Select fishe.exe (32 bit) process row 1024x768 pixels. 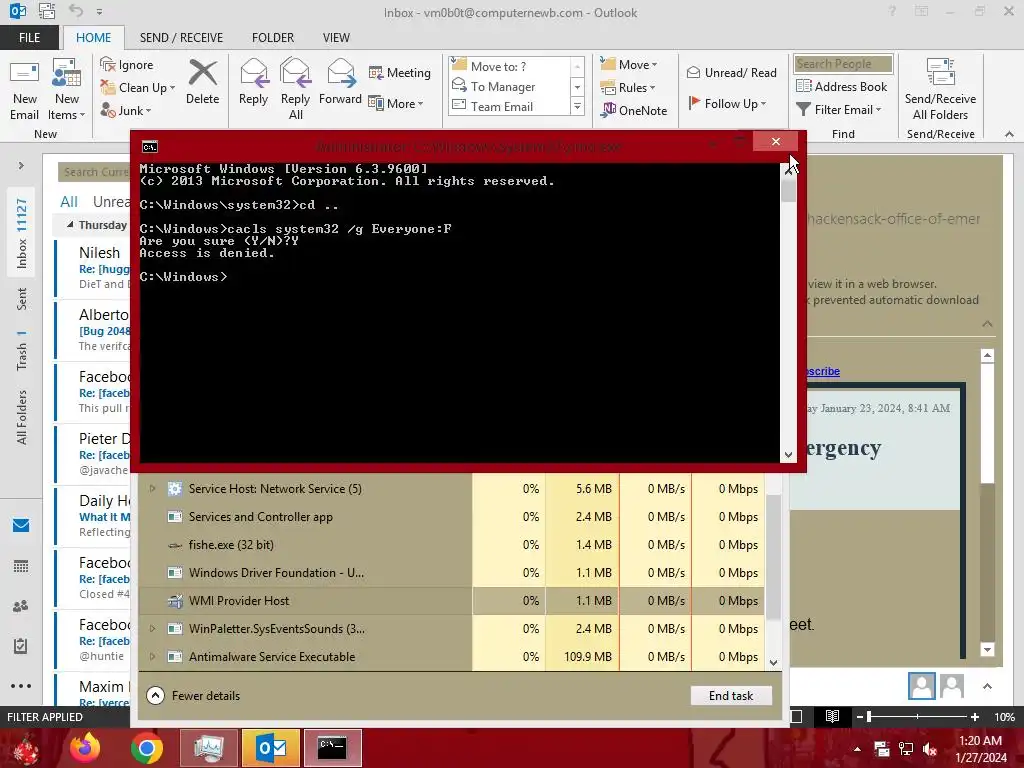pos(451,545)
